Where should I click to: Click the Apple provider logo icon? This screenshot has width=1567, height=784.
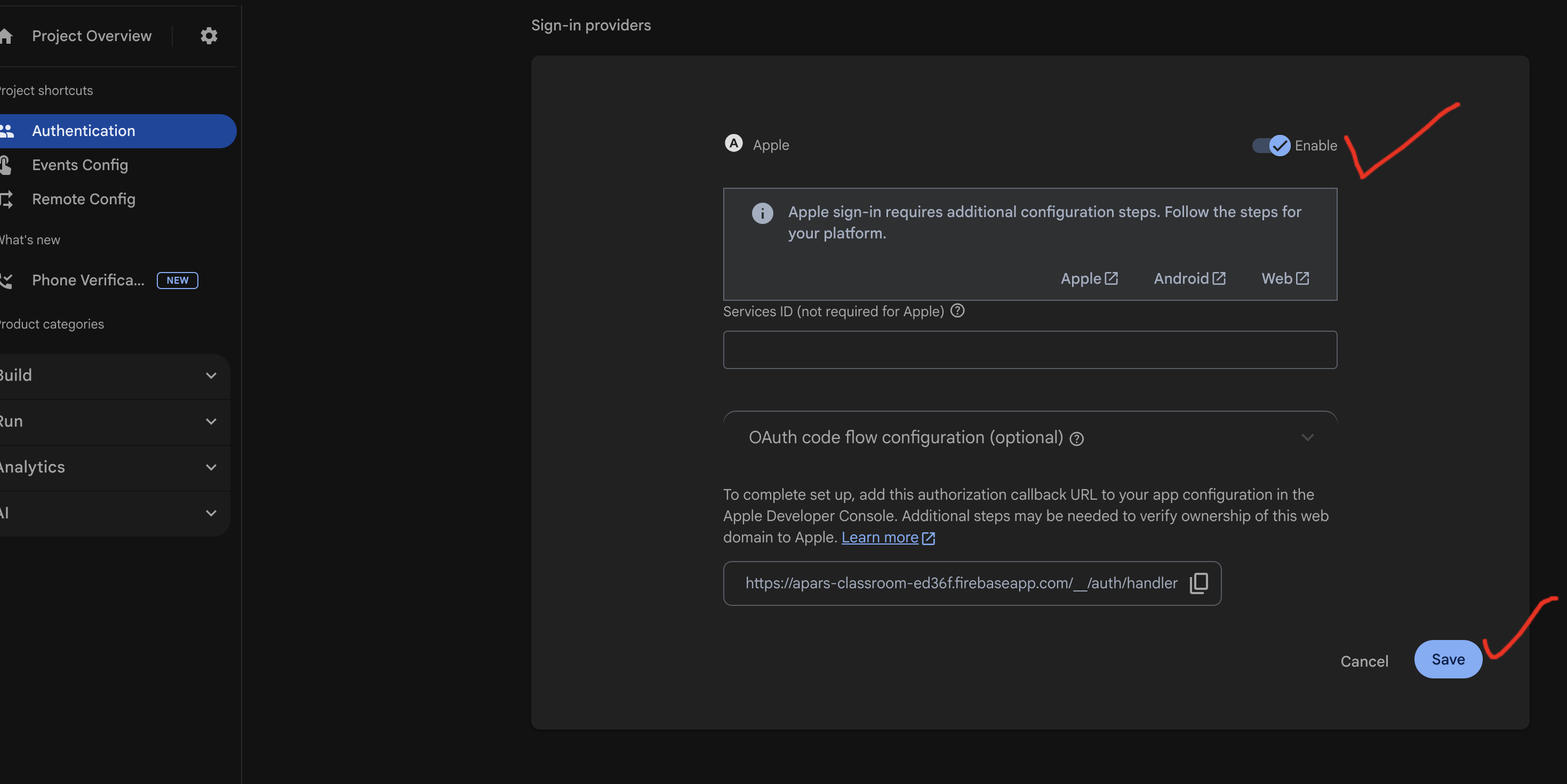[733, 143]
